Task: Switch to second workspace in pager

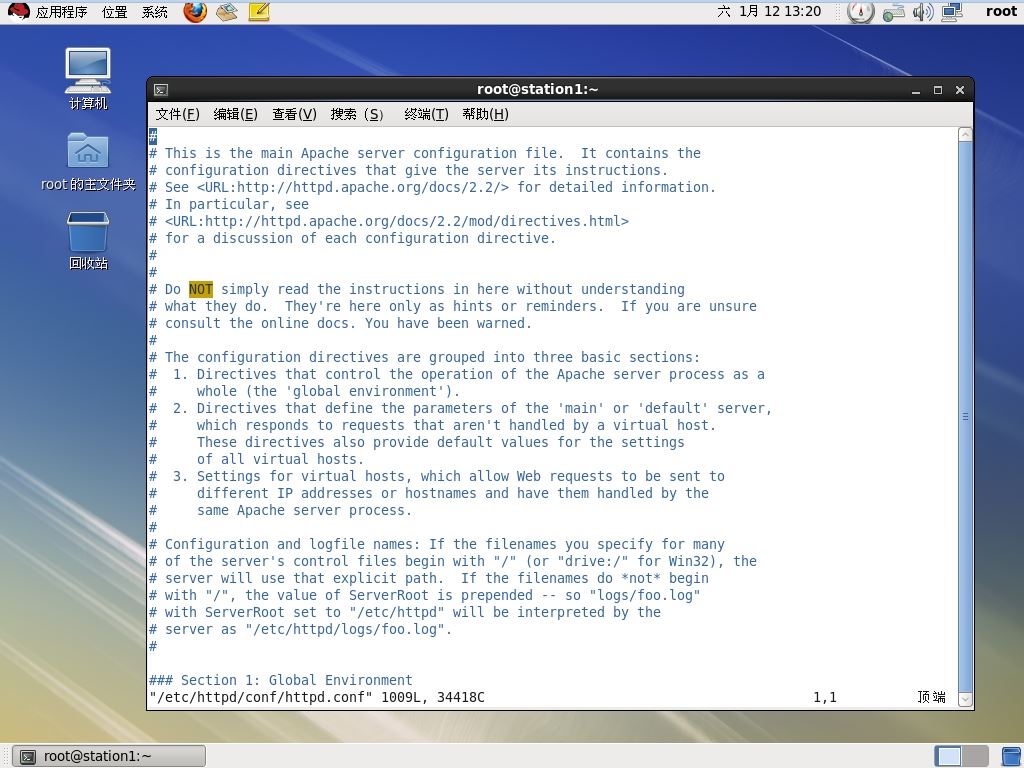Action: pyautogui.click(x=975, y=756)
